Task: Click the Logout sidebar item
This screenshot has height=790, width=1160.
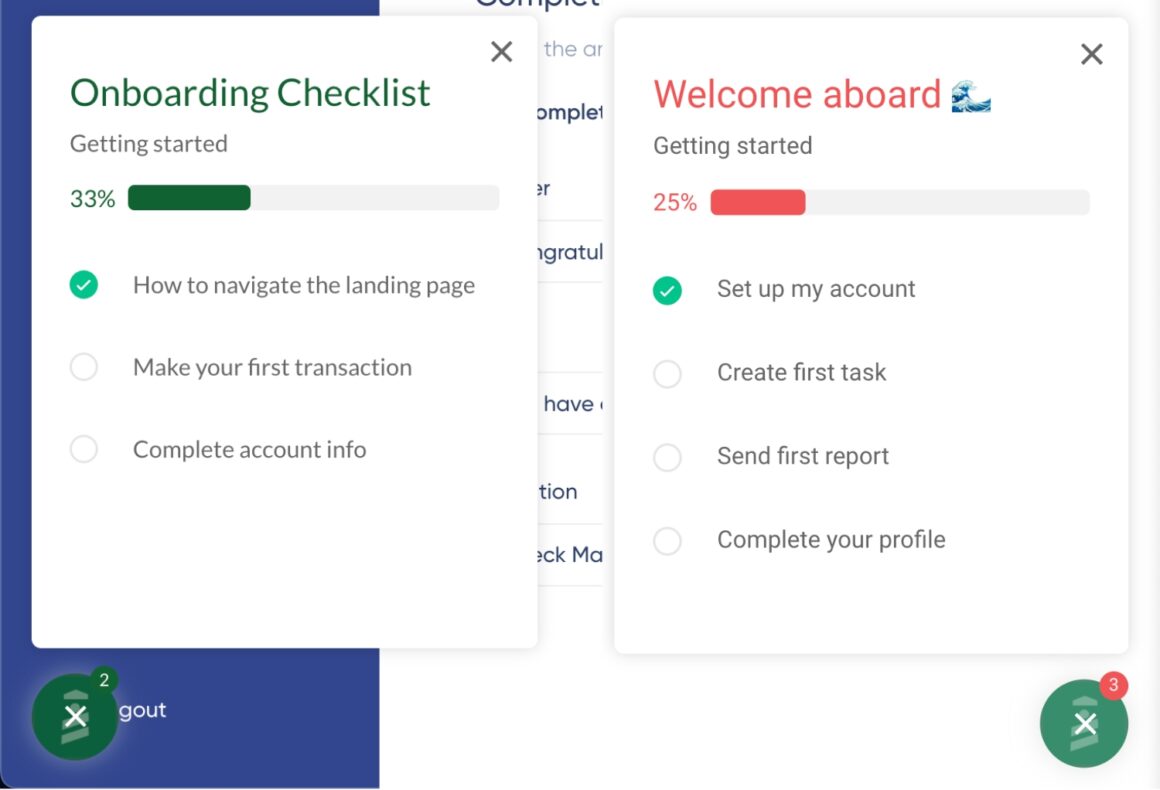Action: (144, 710)
